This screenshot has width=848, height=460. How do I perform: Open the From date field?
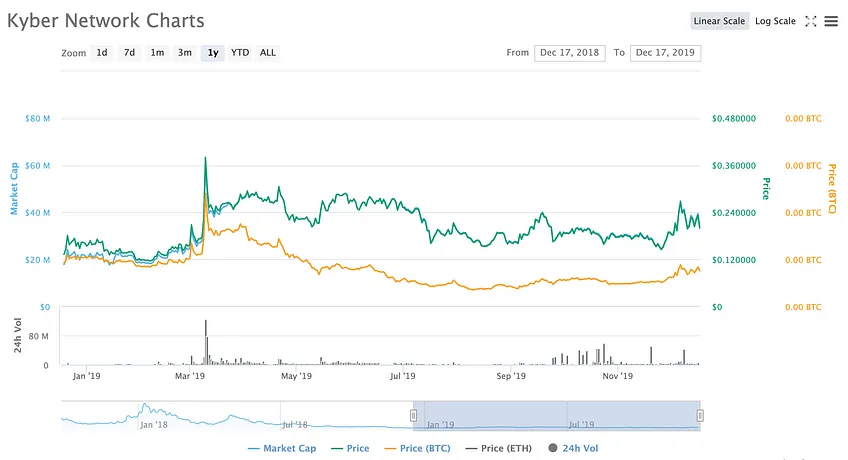(x=569, y=52)
